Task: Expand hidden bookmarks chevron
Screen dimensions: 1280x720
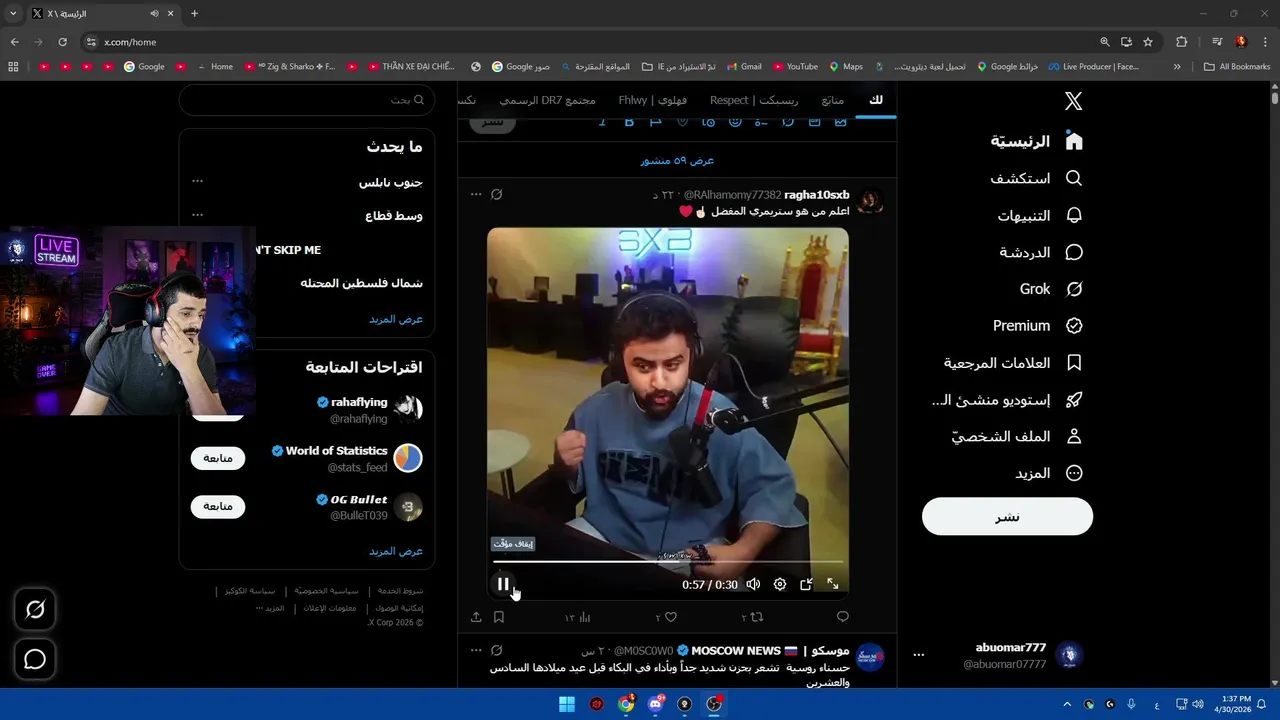Action: click(1177, 67)
